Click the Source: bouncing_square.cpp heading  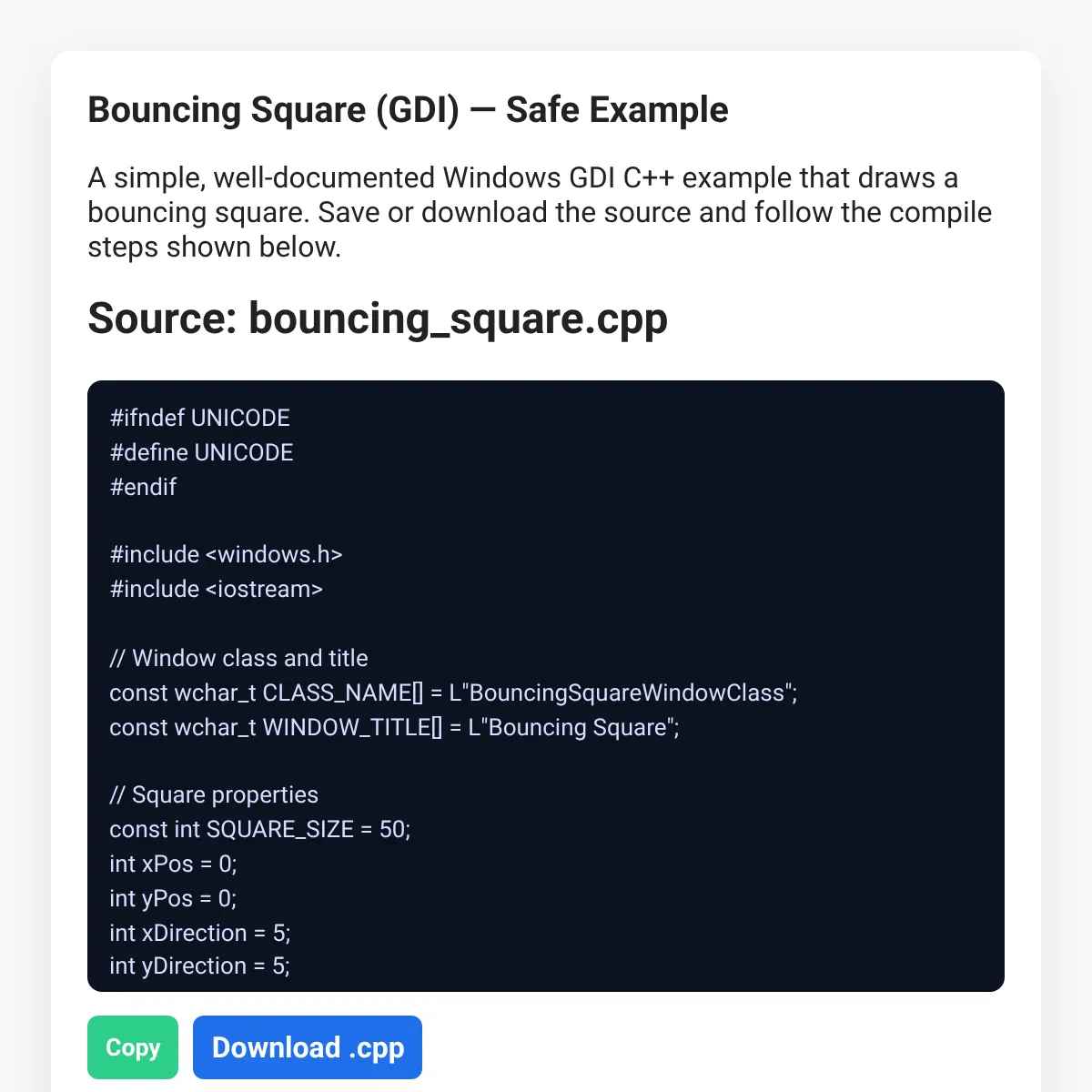pyautogui.click(x=378, y=318)
